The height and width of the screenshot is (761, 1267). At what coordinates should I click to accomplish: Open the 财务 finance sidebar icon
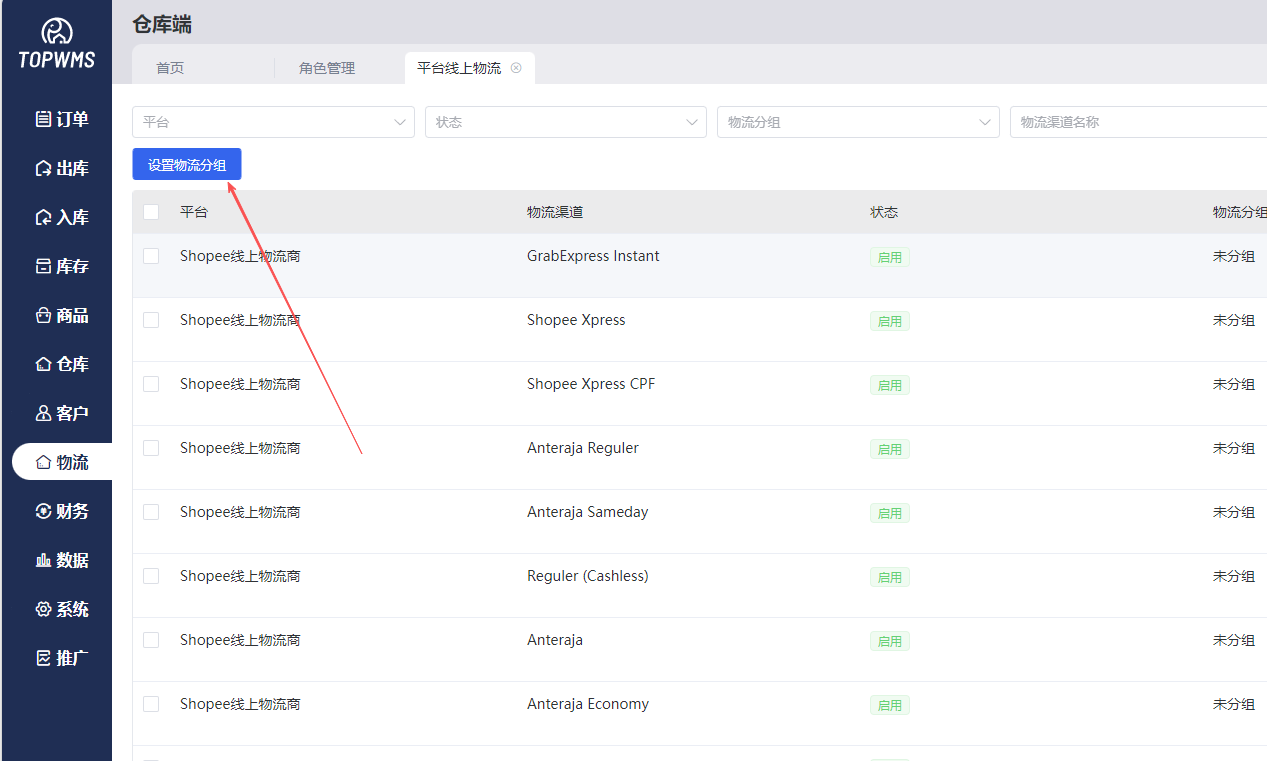[43, 511]
